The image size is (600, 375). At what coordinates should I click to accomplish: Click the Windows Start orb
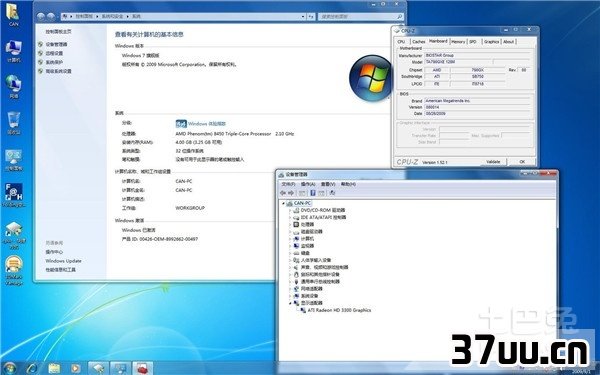[x=9, y=368]
